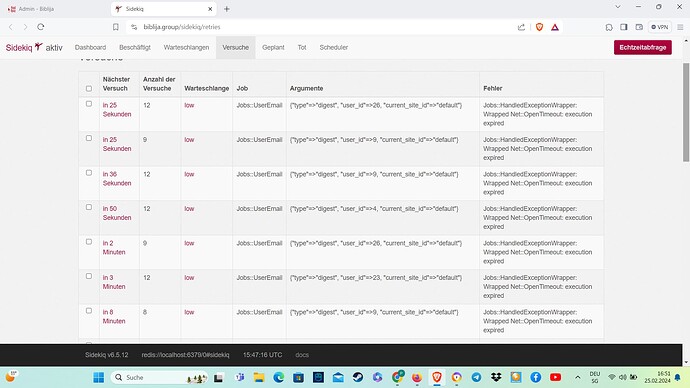Image resolution: width=690 pixels, height=388 pixels.
Task: Open the Warteschlangen tab
Action: click(x=186, y=47)
